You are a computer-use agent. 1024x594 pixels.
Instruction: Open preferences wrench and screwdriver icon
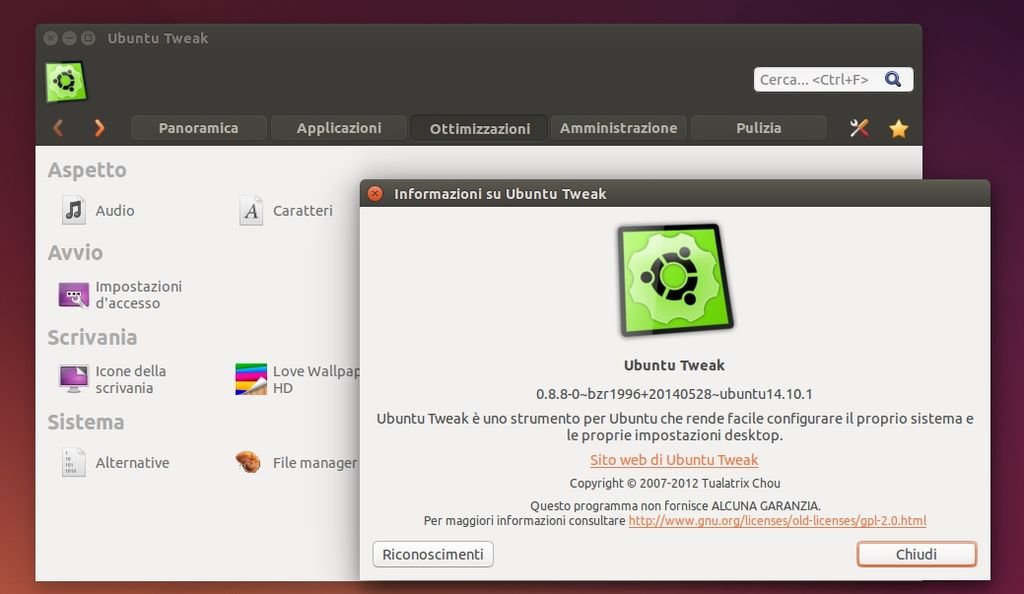click(x=859, y=128)
